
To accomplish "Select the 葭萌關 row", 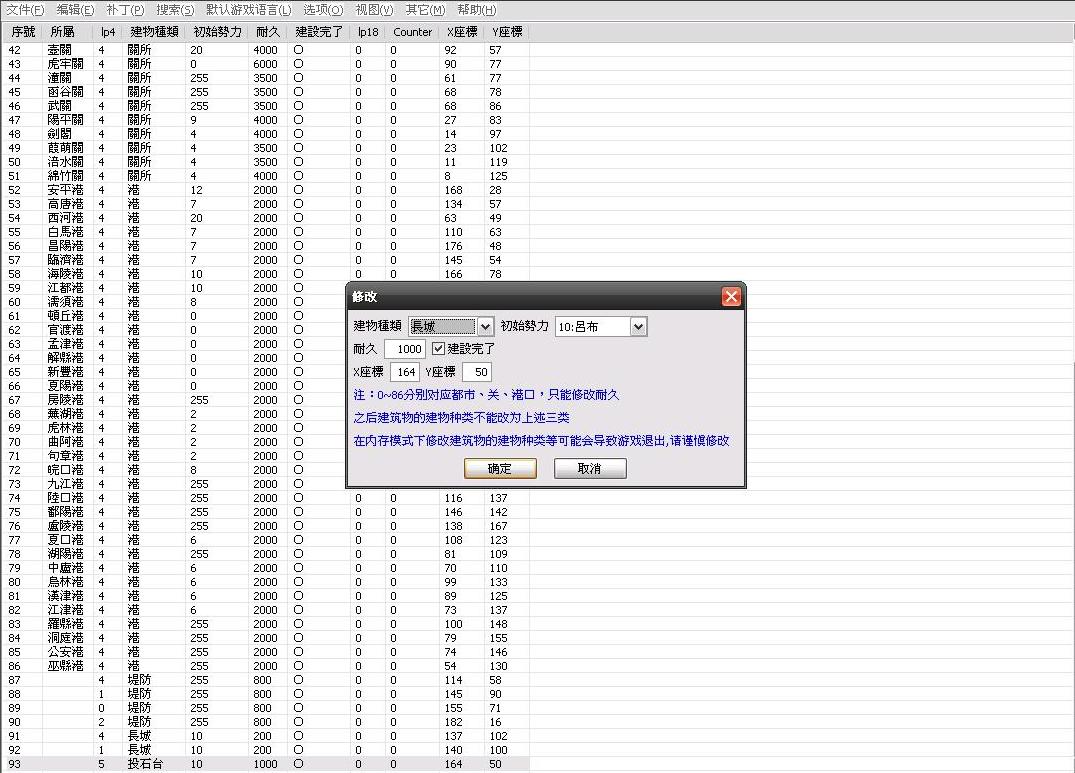I will tap(266, 148).
